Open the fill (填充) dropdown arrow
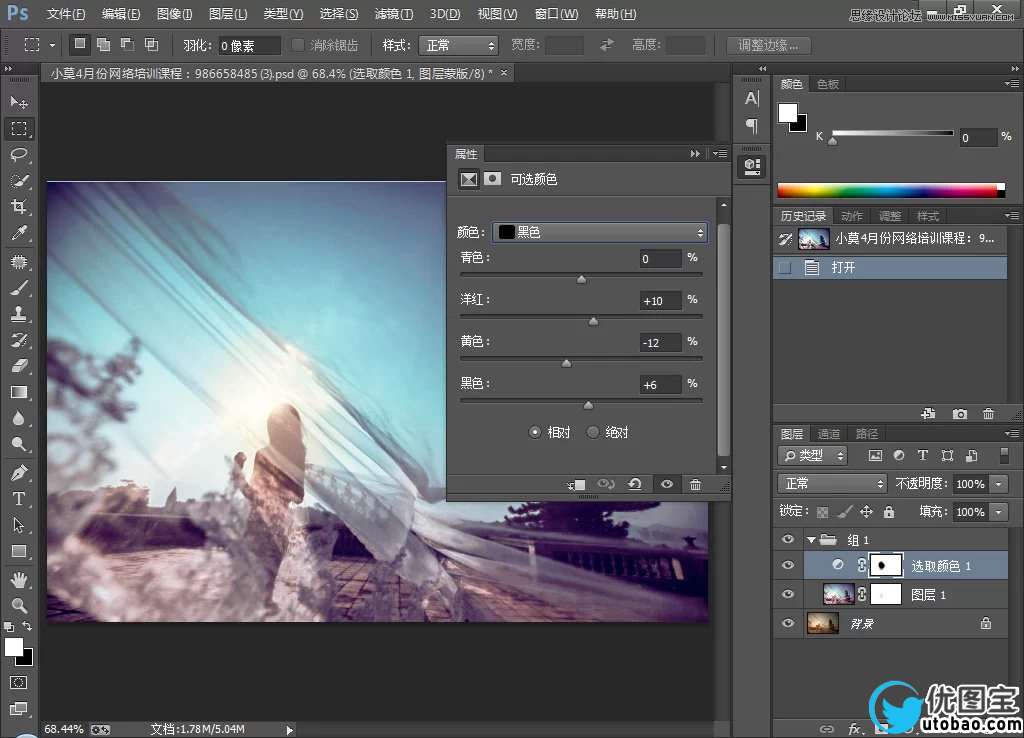Image resolution: width=1024 pixels, height=738 pixels. [x=999, y=512]
